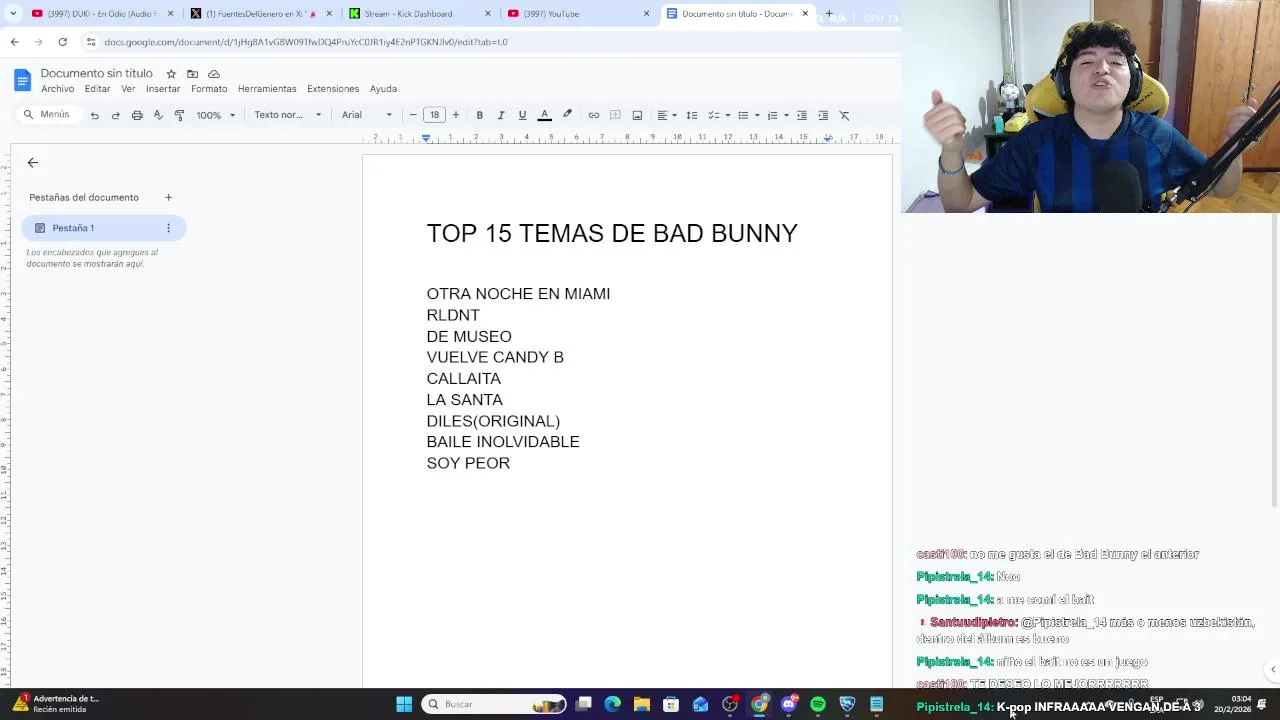1280x720 pixels.
Task: Click the Insert link icon
Action: click(593, 115)
